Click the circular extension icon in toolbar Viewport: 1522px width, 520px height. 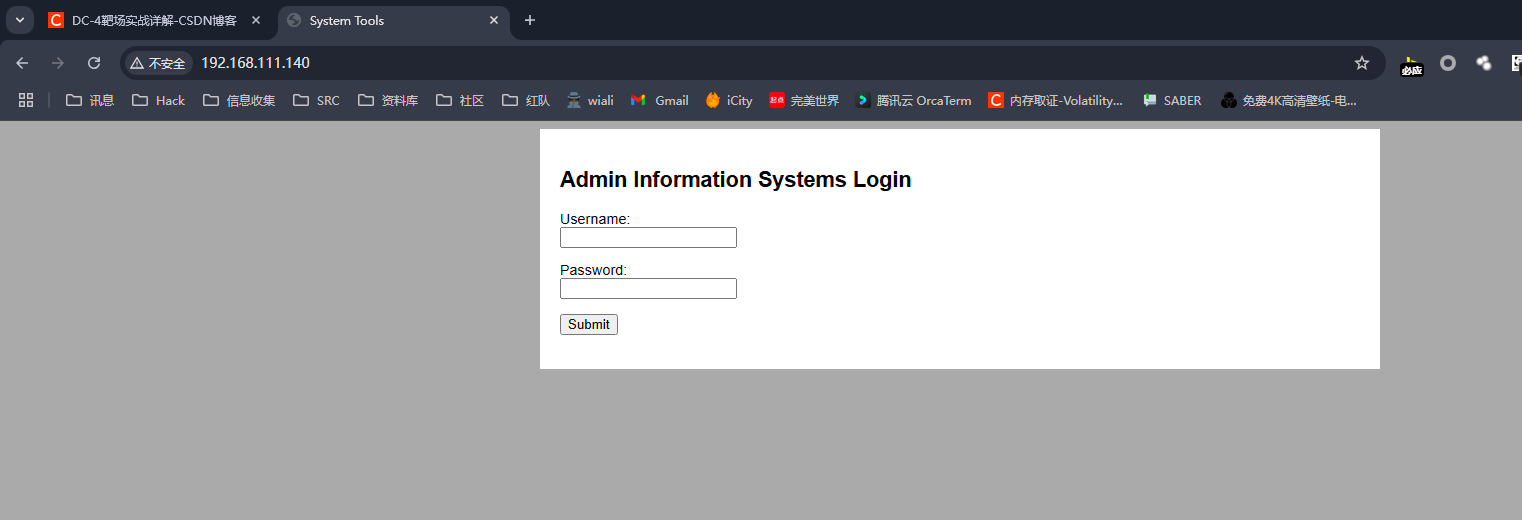click(x=1447, y=63)
